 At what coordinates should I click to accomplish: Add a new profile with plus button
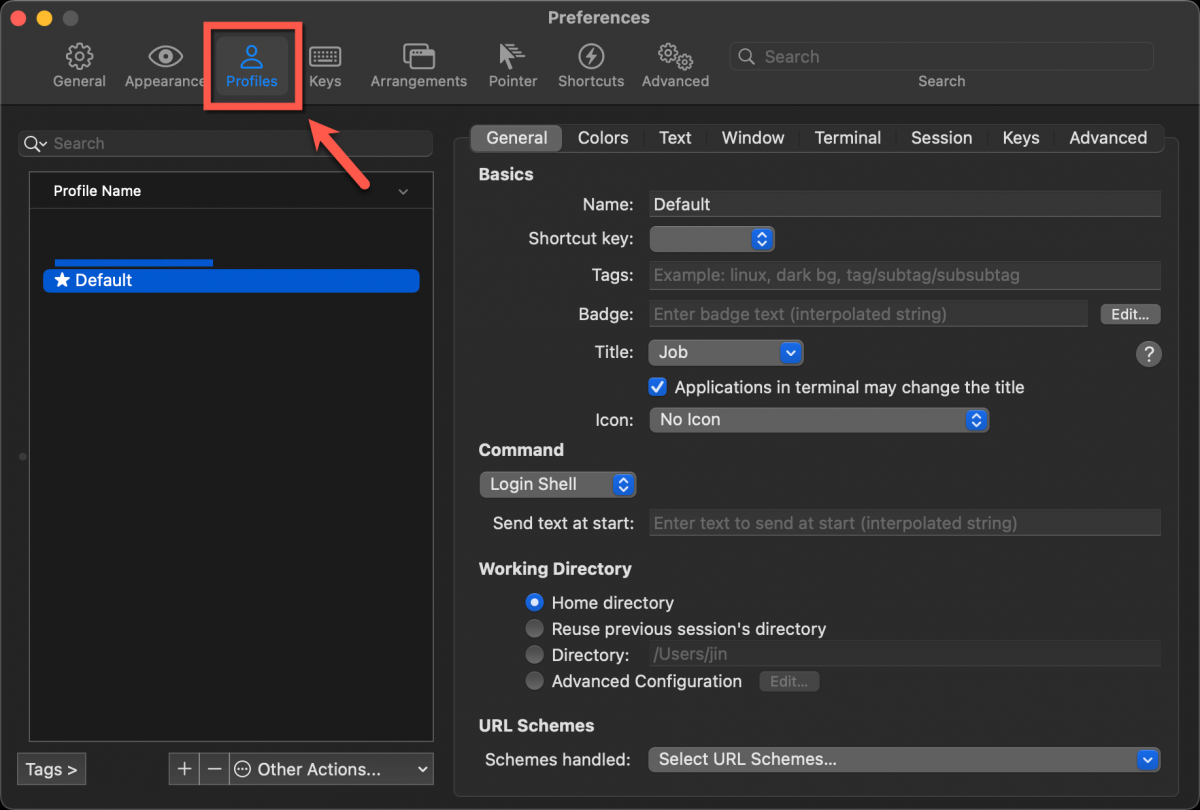pos(184,769)
